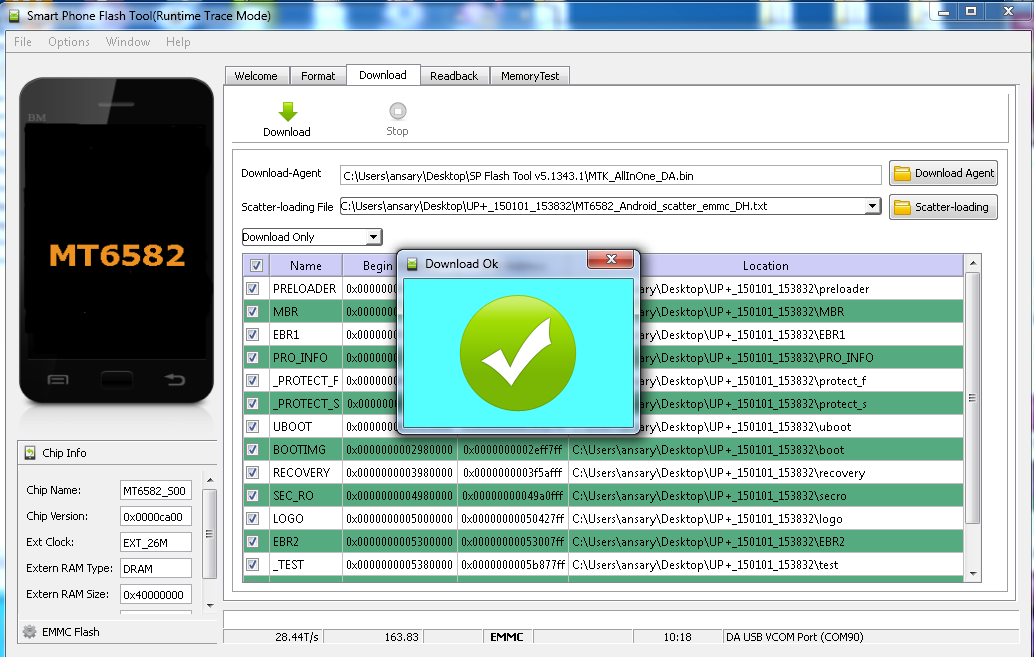Uncheck the UBOOT partition checkbox

click(x=253, y=426)
